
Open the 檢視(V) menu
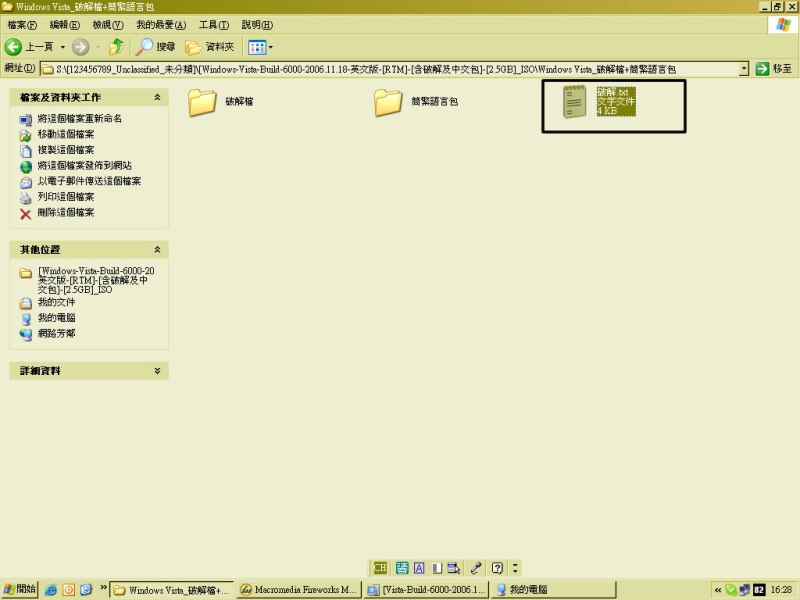pyautogui.click(x=108, y=24)
